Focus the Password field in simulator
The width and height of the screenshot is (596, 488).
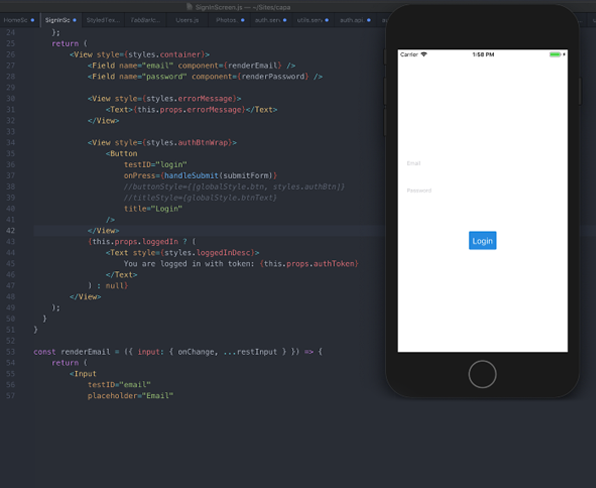[x=482, y=190]
